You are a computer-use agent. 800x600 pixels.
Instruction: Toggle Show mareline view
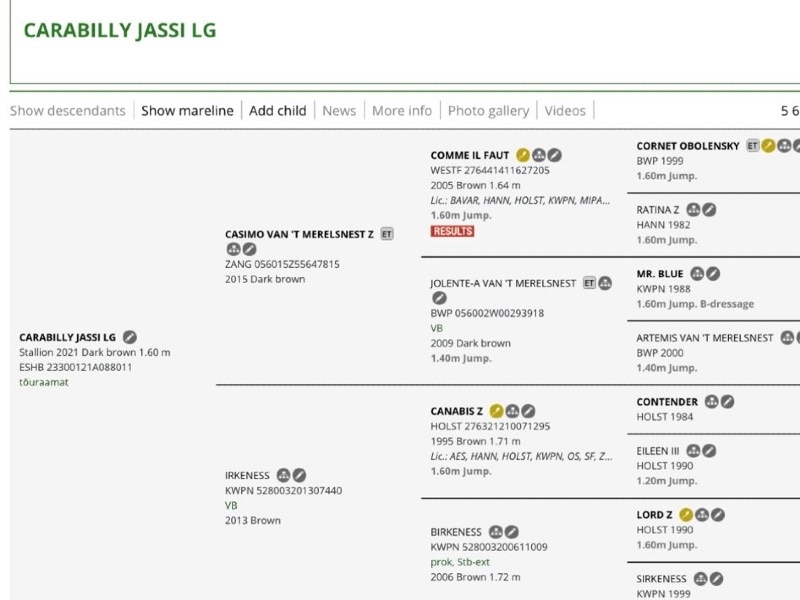pyautogui.click(x=190, y=111)
